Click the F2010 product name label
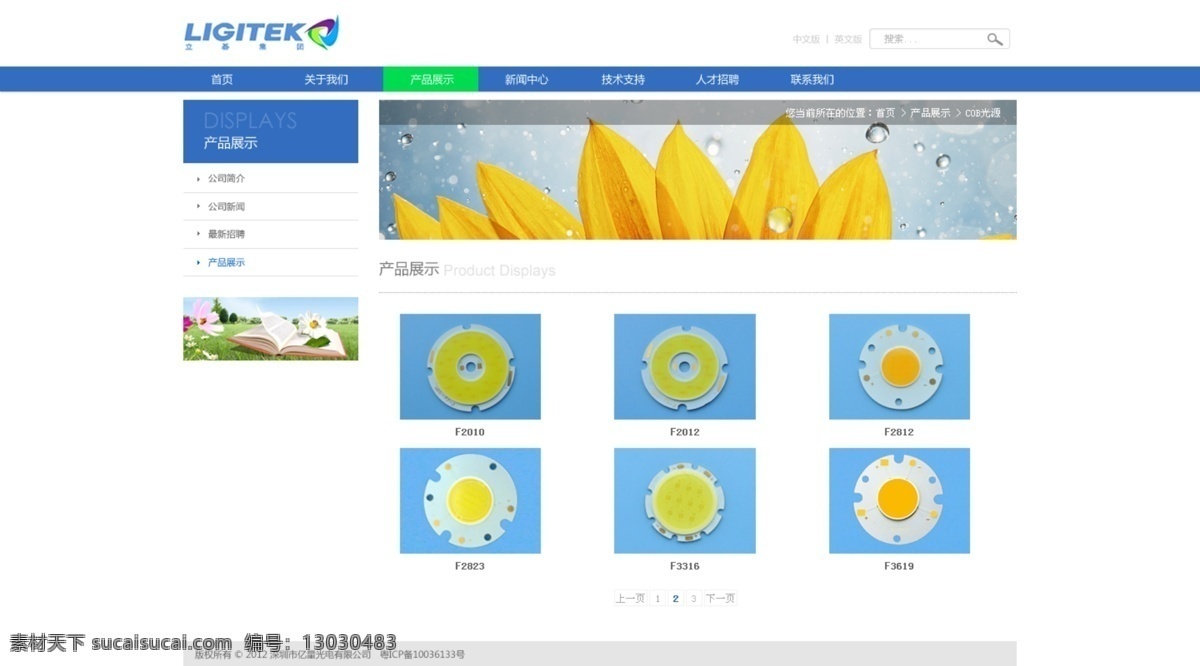 point(470,432)
